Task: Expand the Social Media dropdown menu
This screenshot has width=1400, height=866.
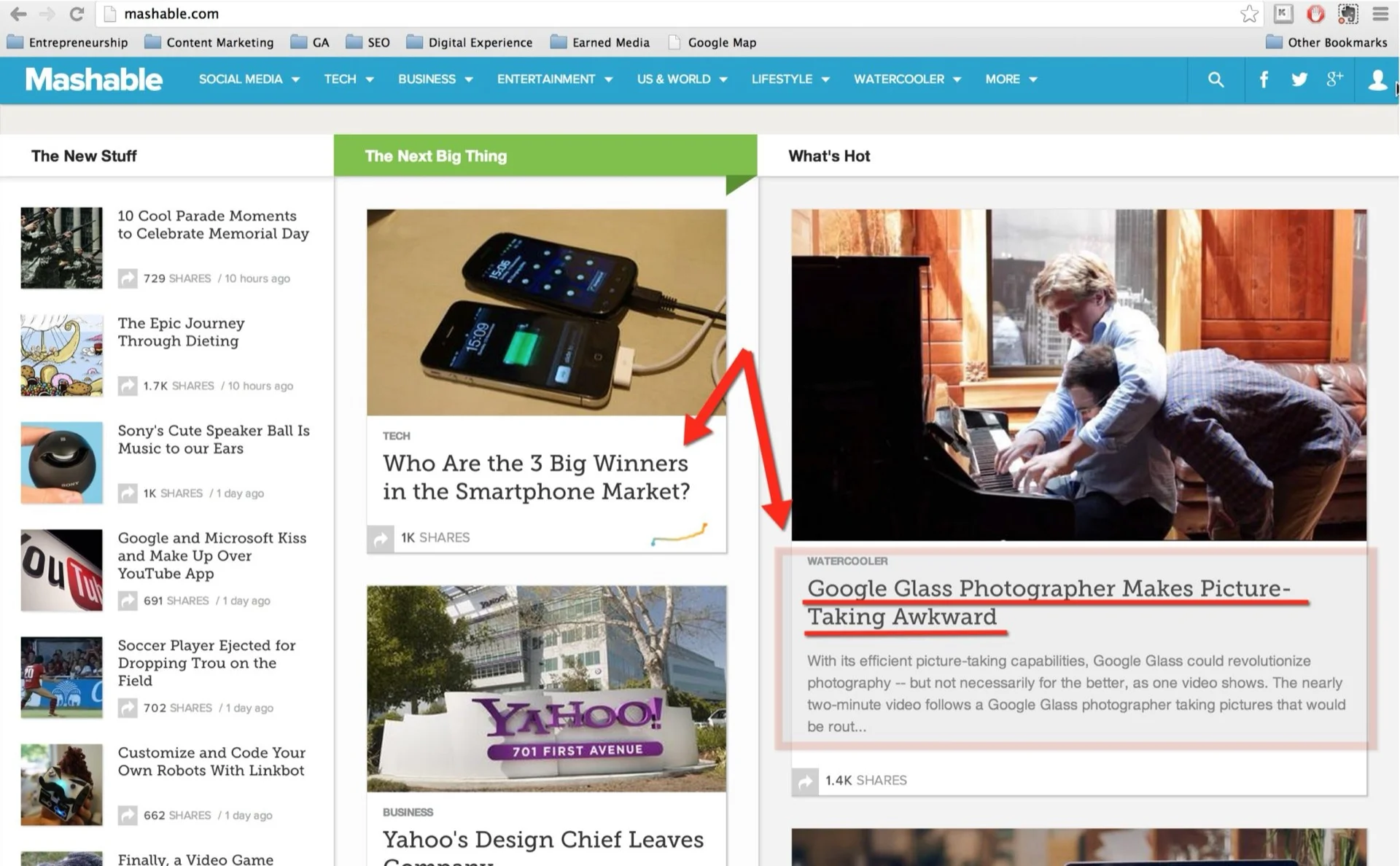Action: pos(249,79)
